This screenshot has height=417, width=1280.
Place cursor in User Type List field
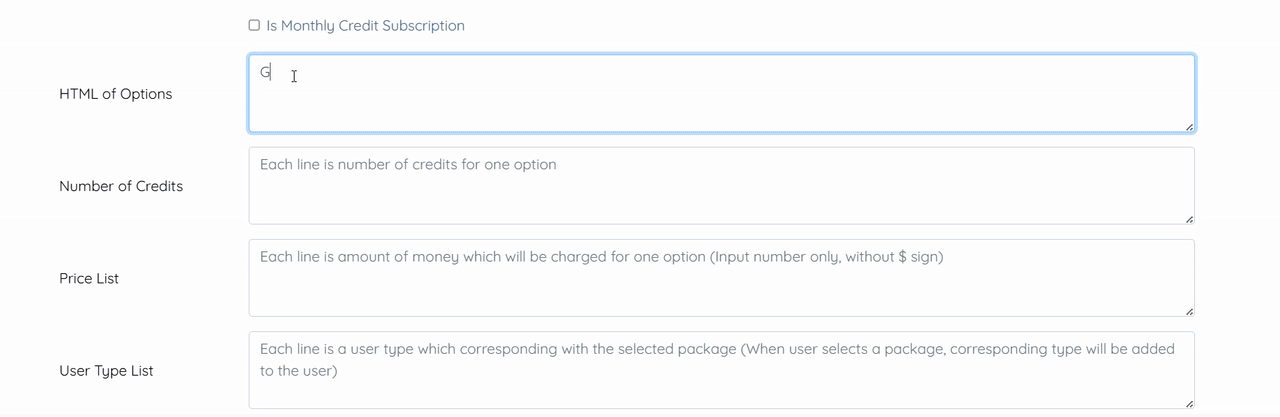point(720,385)
